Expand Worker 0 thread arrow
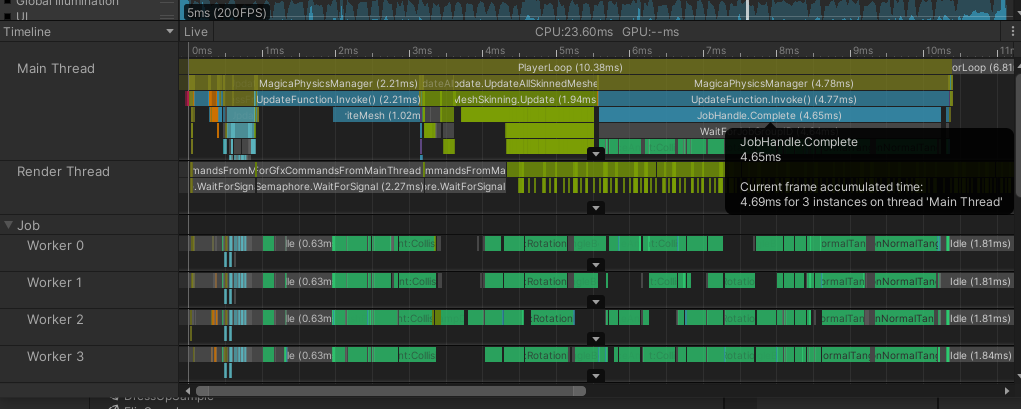1021x409 pixels. click(x=596, y=264)
